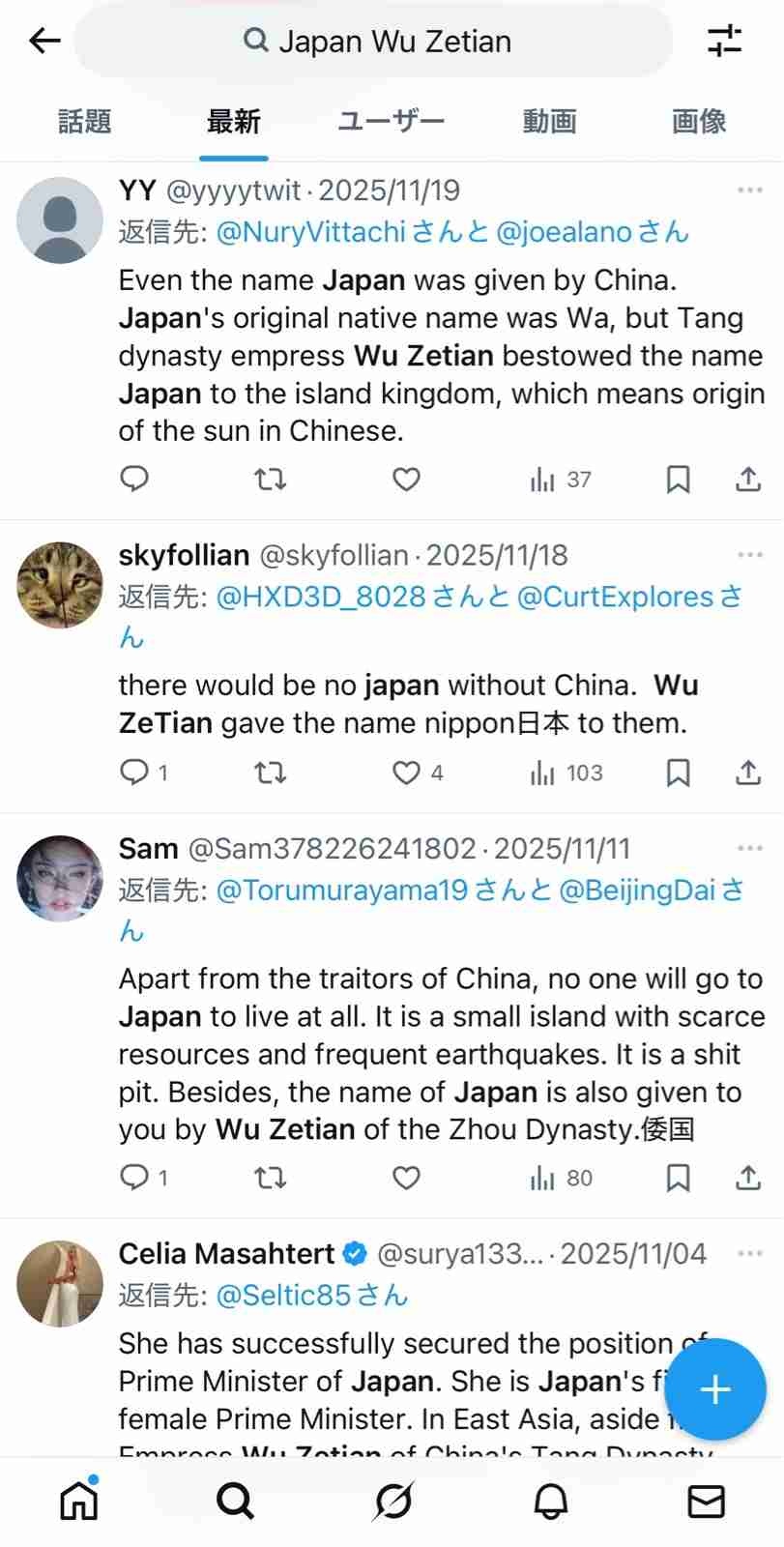Open direct messages envelope icon
Image resolution: width=784 pixels, height=1547 pixels.
[706, 1501]
